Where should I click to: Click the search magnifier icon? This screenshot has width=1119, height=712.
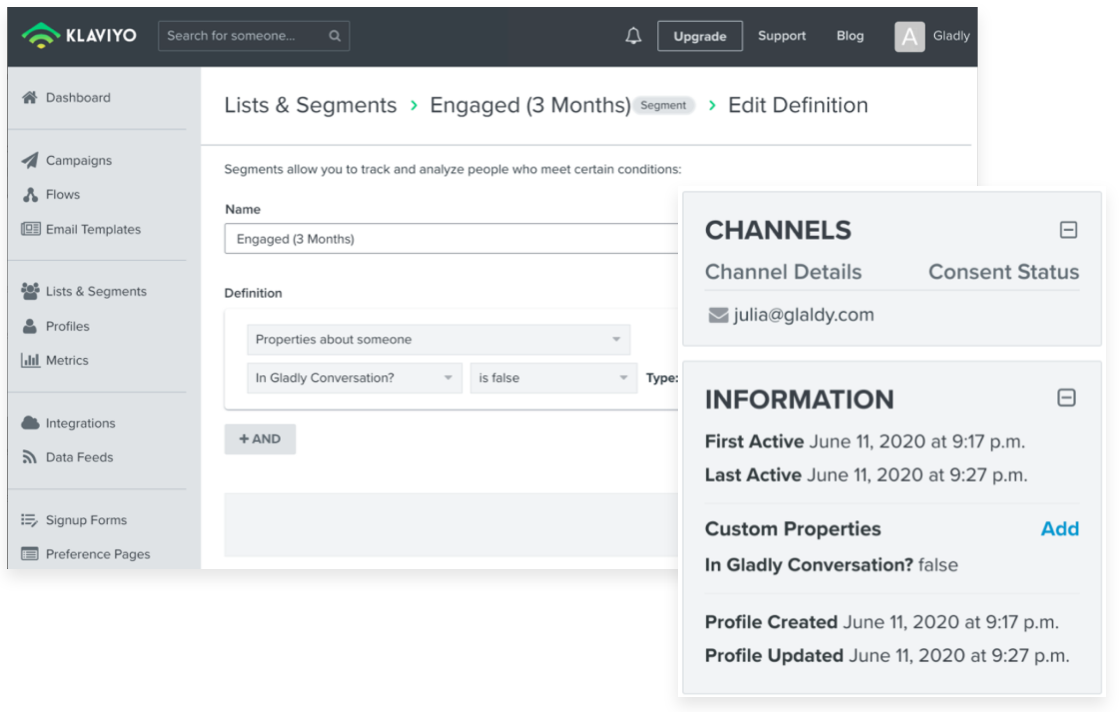(x=335, y=36)
